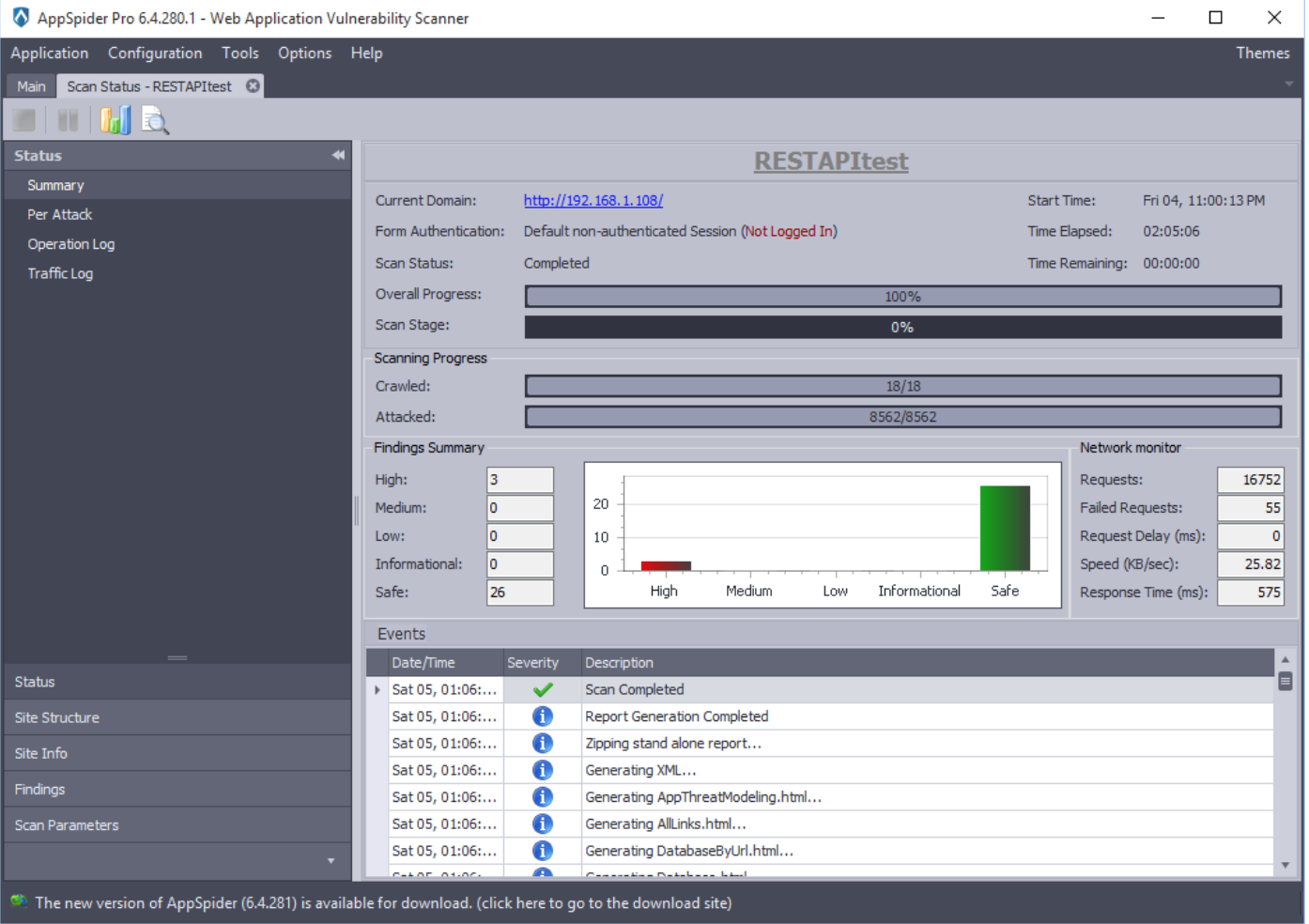The height and width of the screenshot is (924, 1309).
Task: Select the Scan Status - RESTAPItest tab
Action: point(149,86)
